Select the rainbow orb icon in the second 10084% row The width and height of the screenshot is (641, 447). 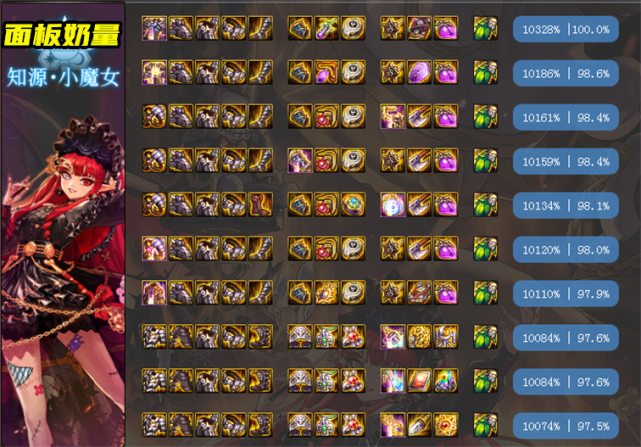tap(446, 381)
